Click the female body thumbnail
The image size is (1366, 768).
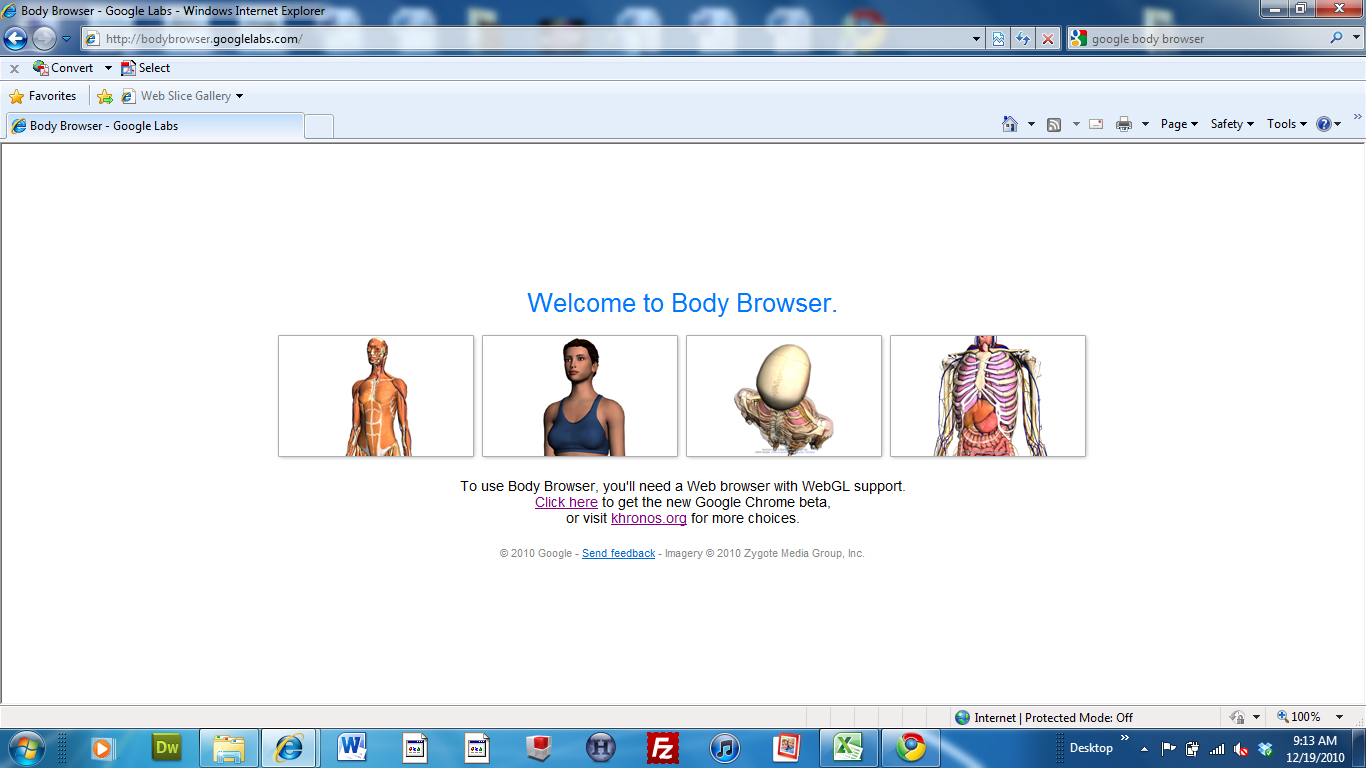coord(580,396)
